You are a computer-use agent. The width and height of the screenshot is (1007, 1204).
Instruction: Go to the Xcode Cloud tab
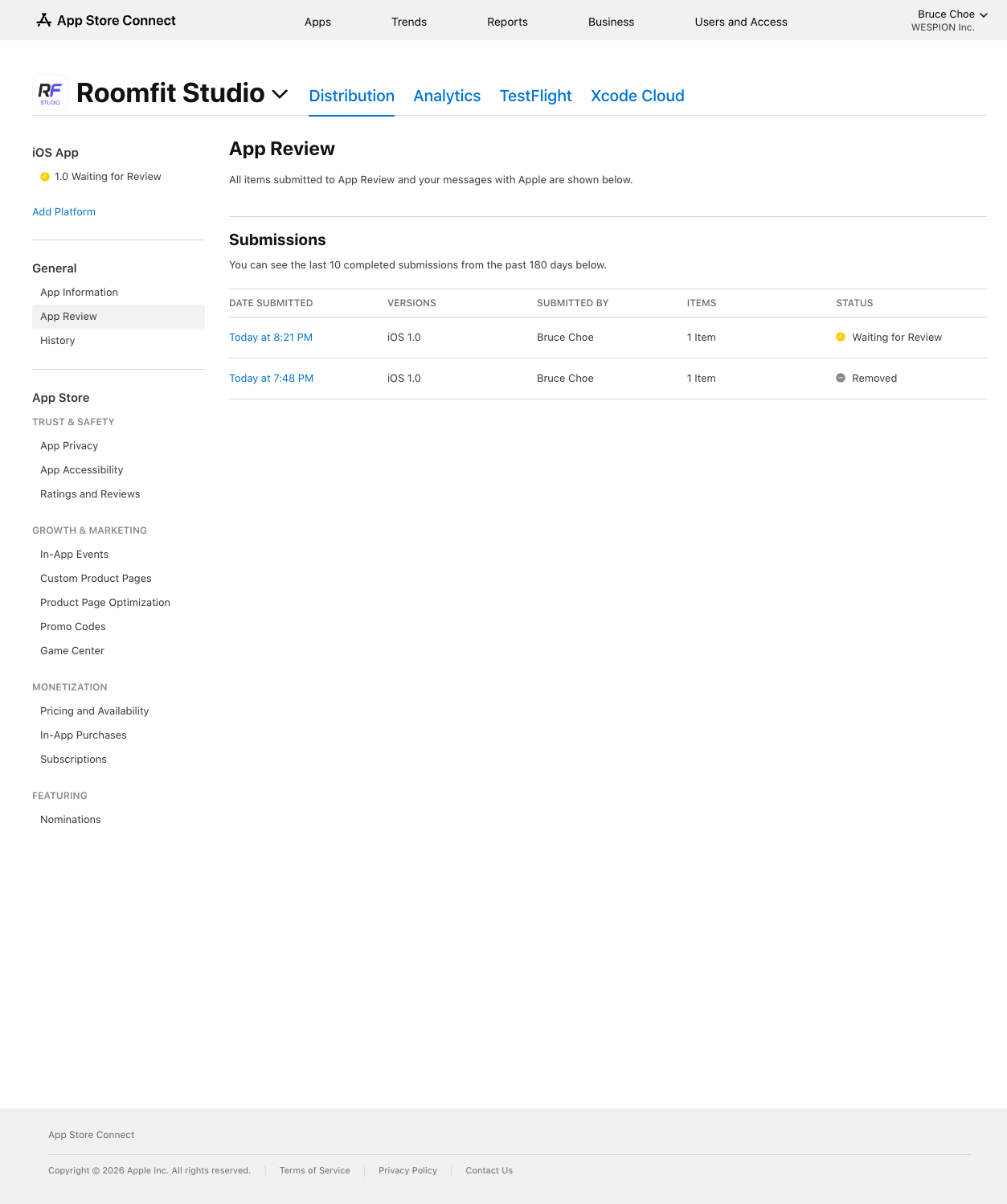click(x=637, y=96)
